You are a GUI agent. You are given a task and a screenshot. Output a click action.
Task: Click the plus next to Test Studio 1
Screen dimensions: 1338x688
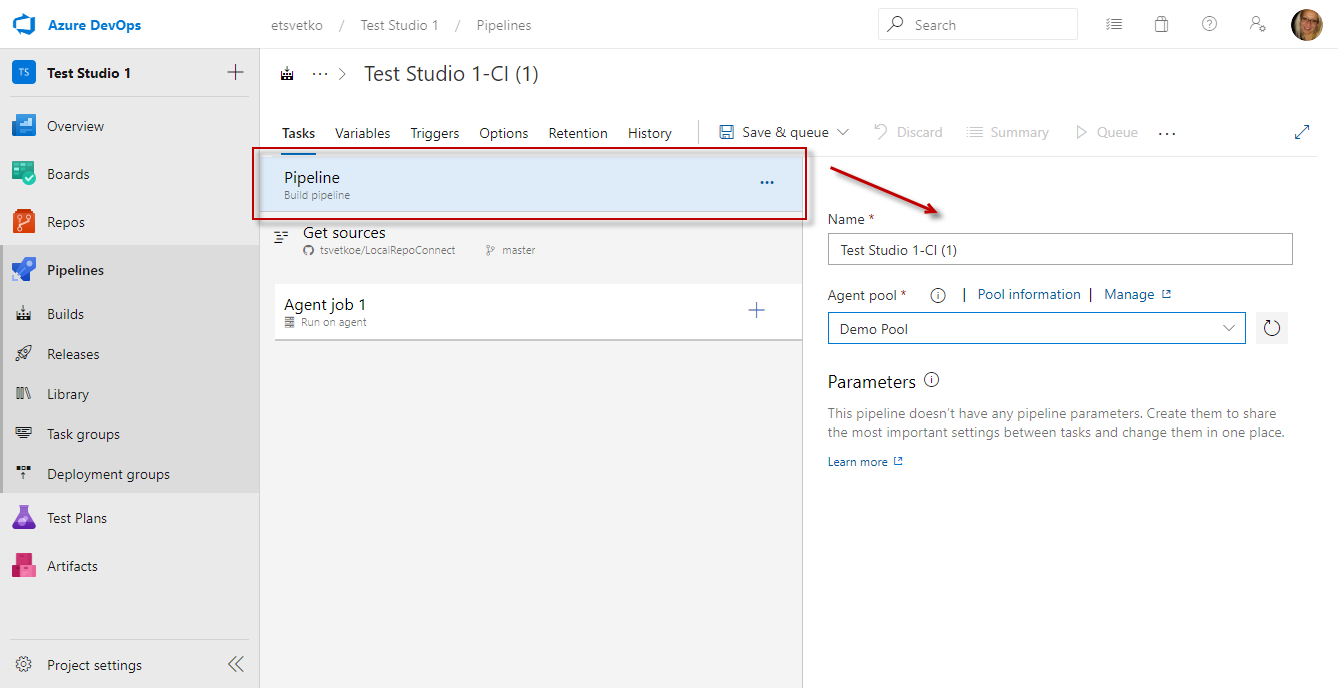coord(235,72)
